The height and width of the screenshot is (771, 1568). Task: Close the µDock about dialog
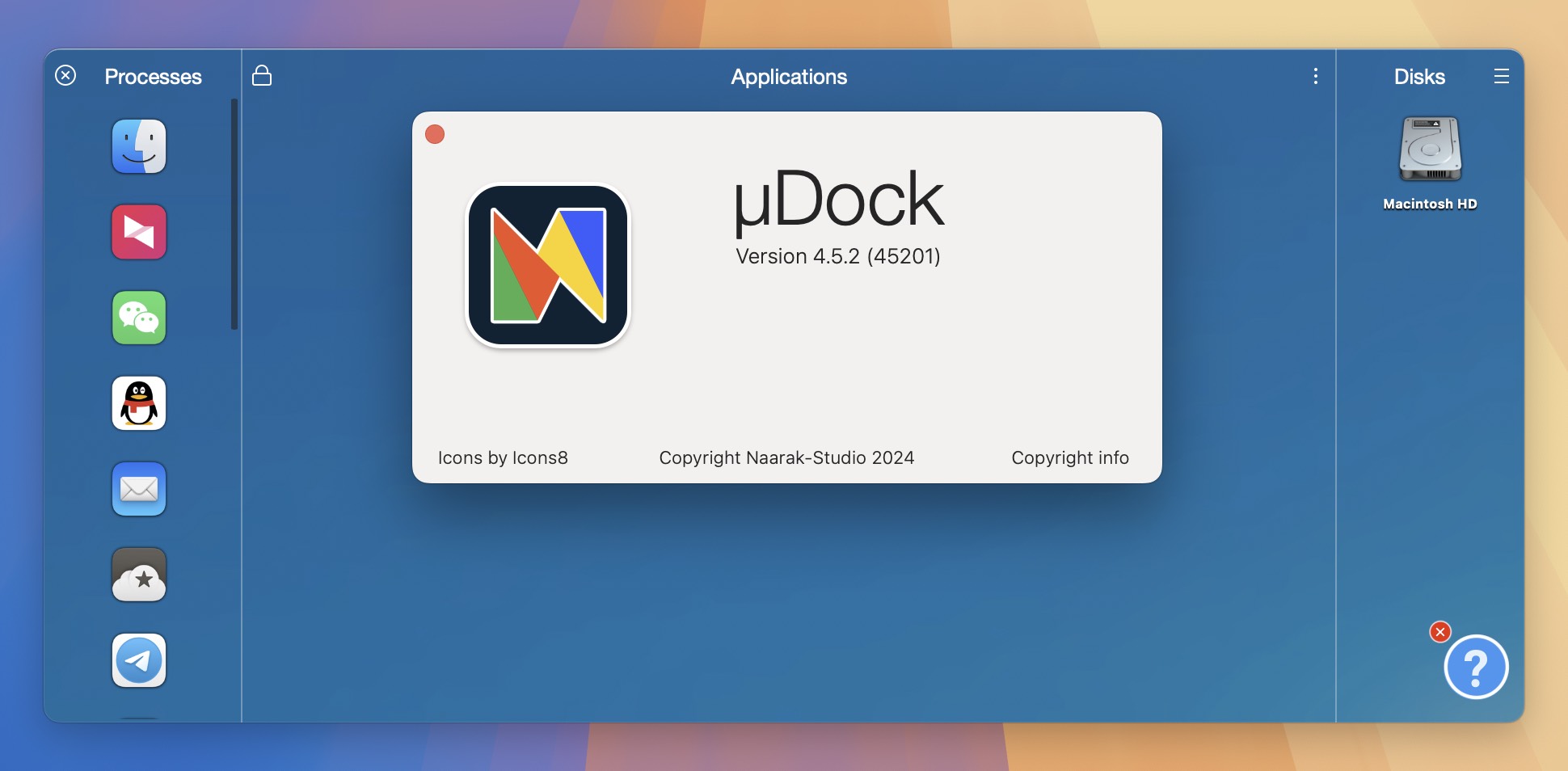435,134
